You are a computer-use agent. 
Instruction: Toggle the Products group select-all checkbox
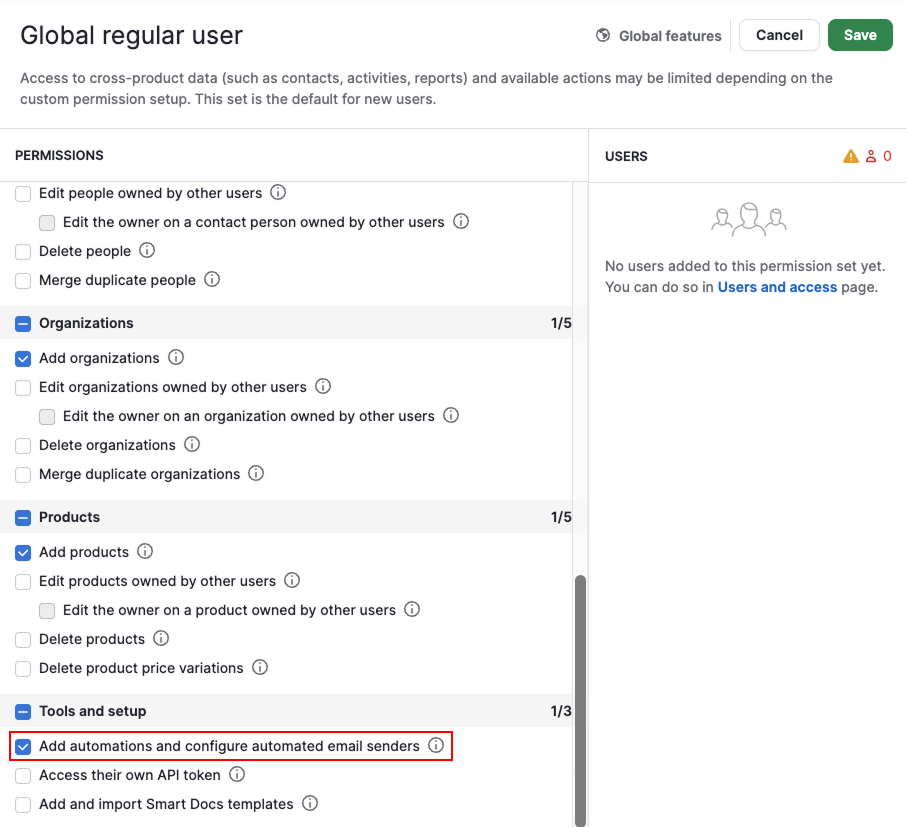pos(23,518)
